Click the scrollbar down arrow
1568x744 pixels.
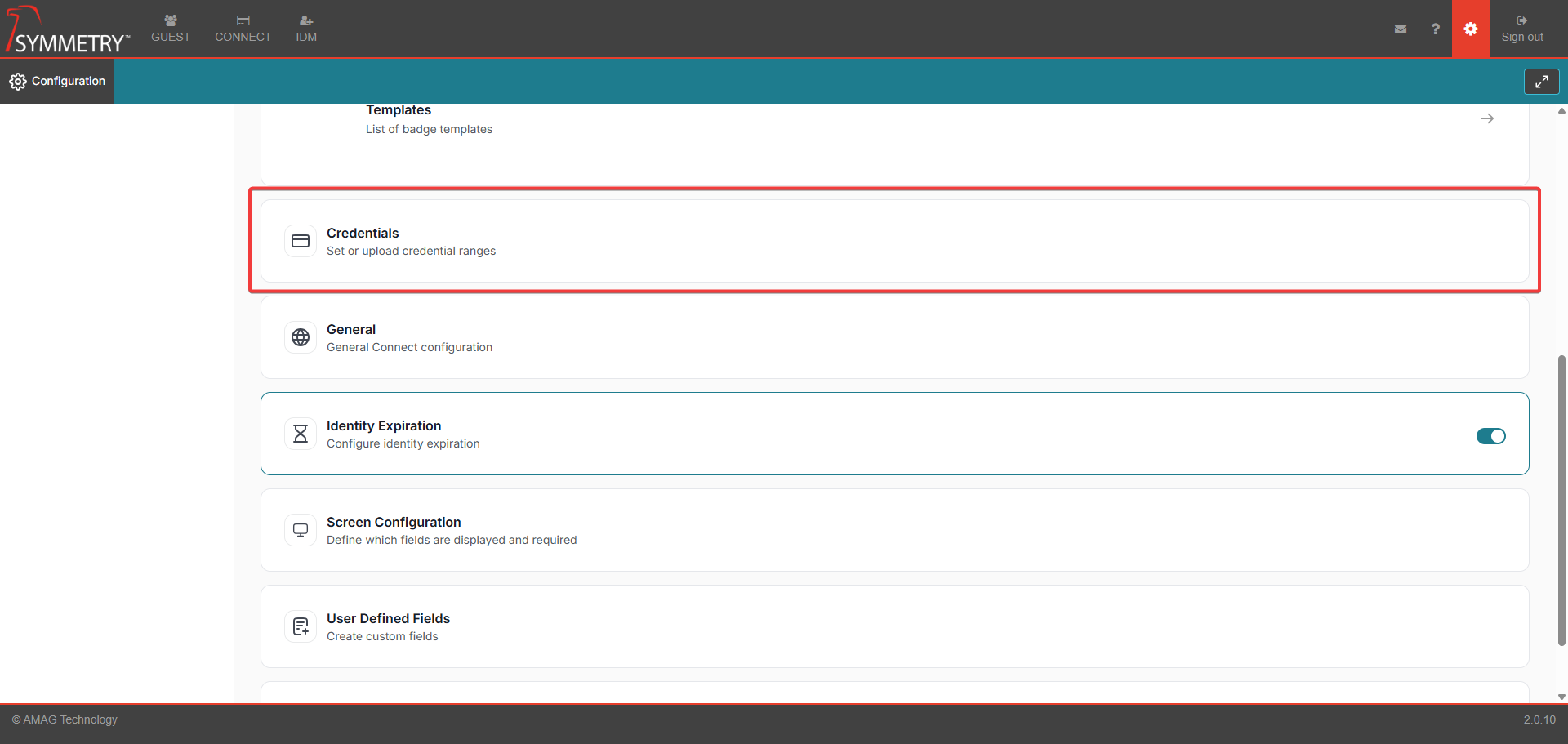tap(1561, 697)
